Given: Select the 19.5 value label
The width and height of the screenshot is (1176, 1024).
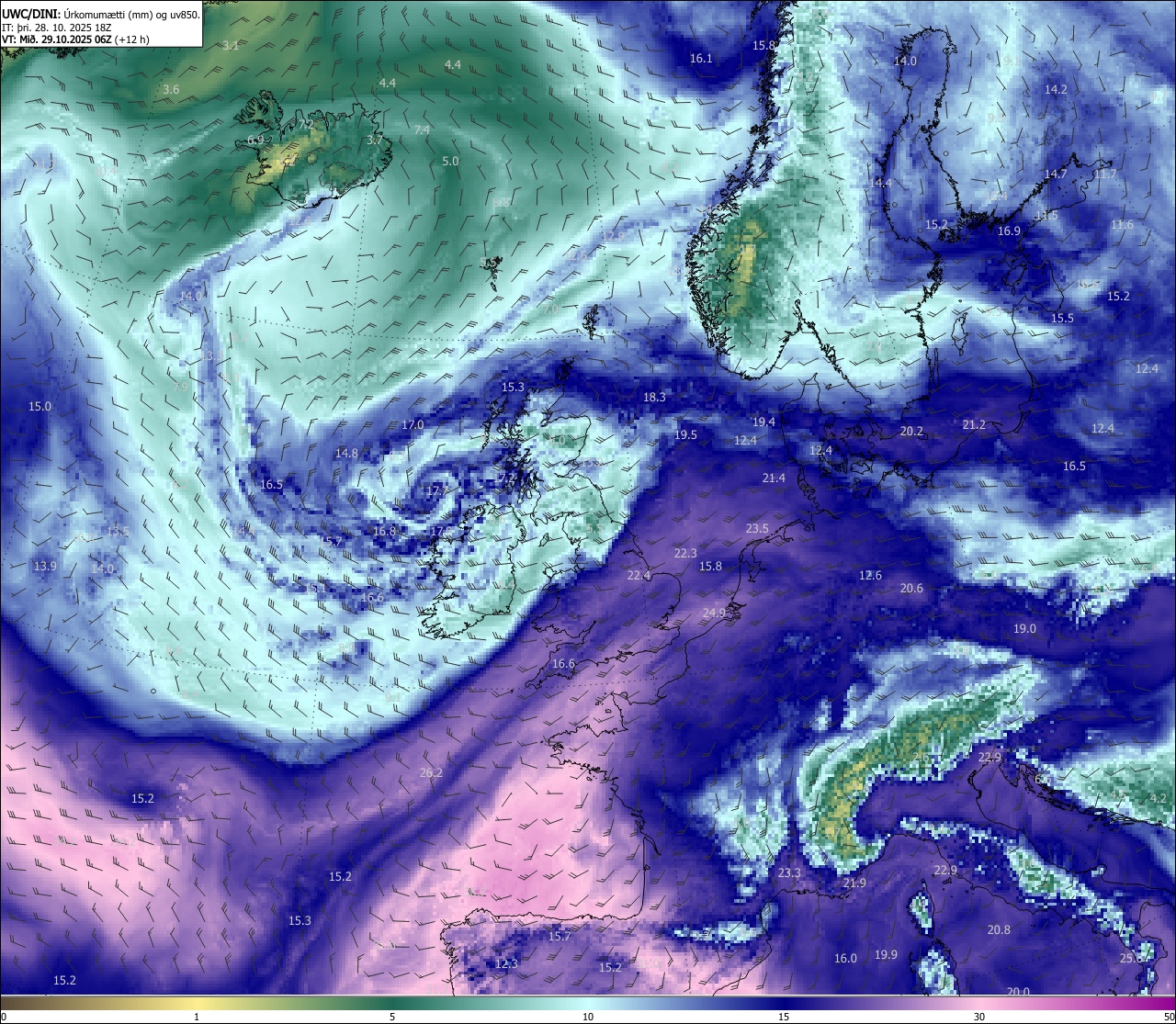Looking at the screenshot, I should pos(685,434).
